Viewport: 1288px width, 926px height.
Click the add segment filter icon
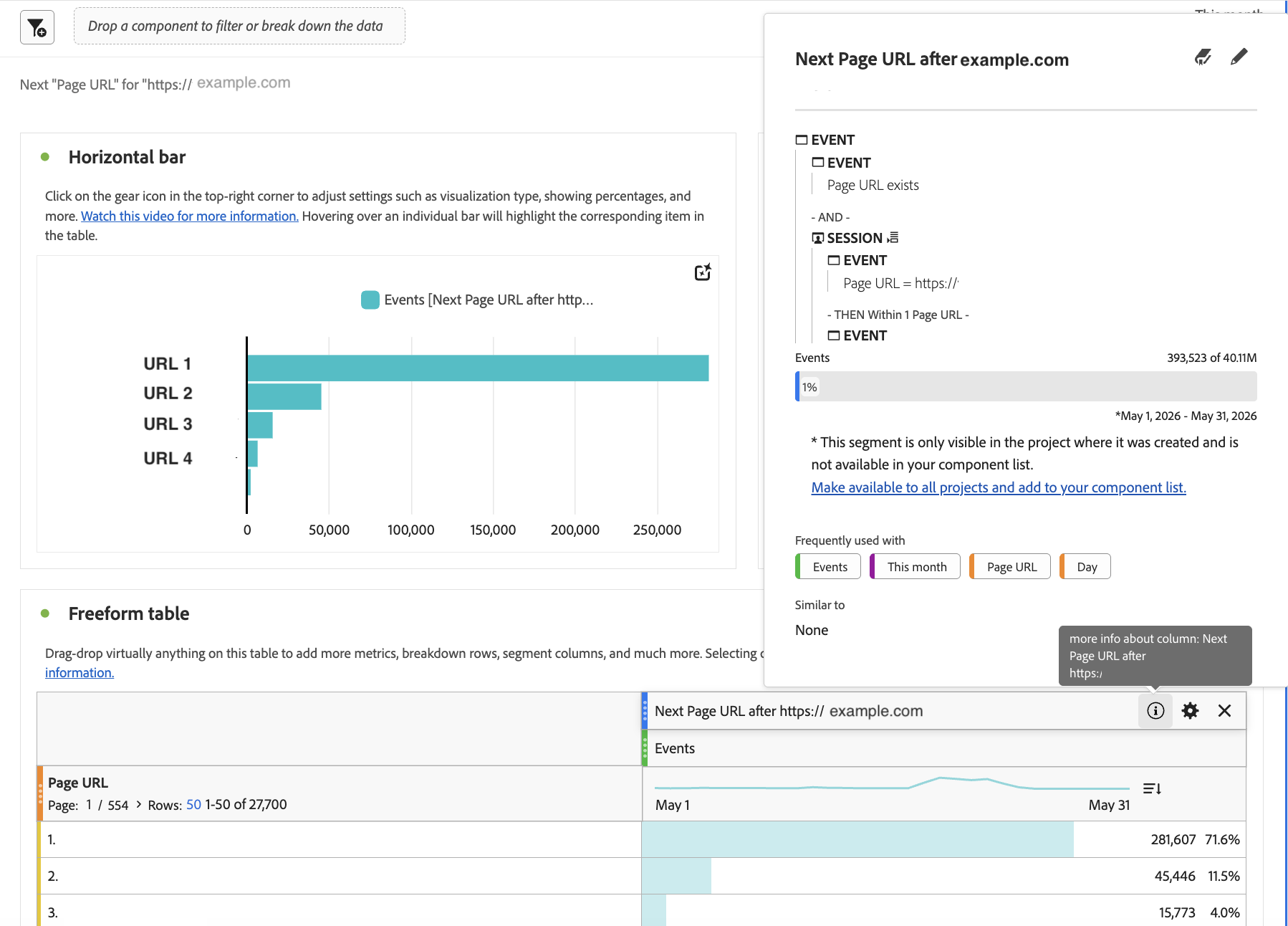coord(37,27)
